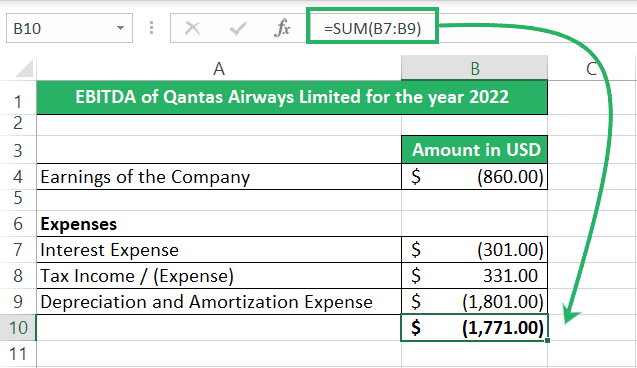This screenshot has height=368, width=637.
Task: Select row 3 header
Action: pyautogui.click(x=18, y=150)
